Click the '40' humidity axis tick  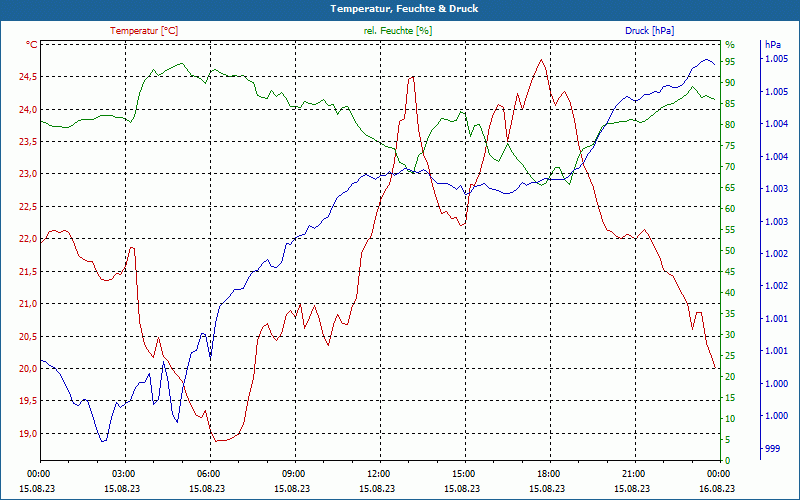point(730,293)
